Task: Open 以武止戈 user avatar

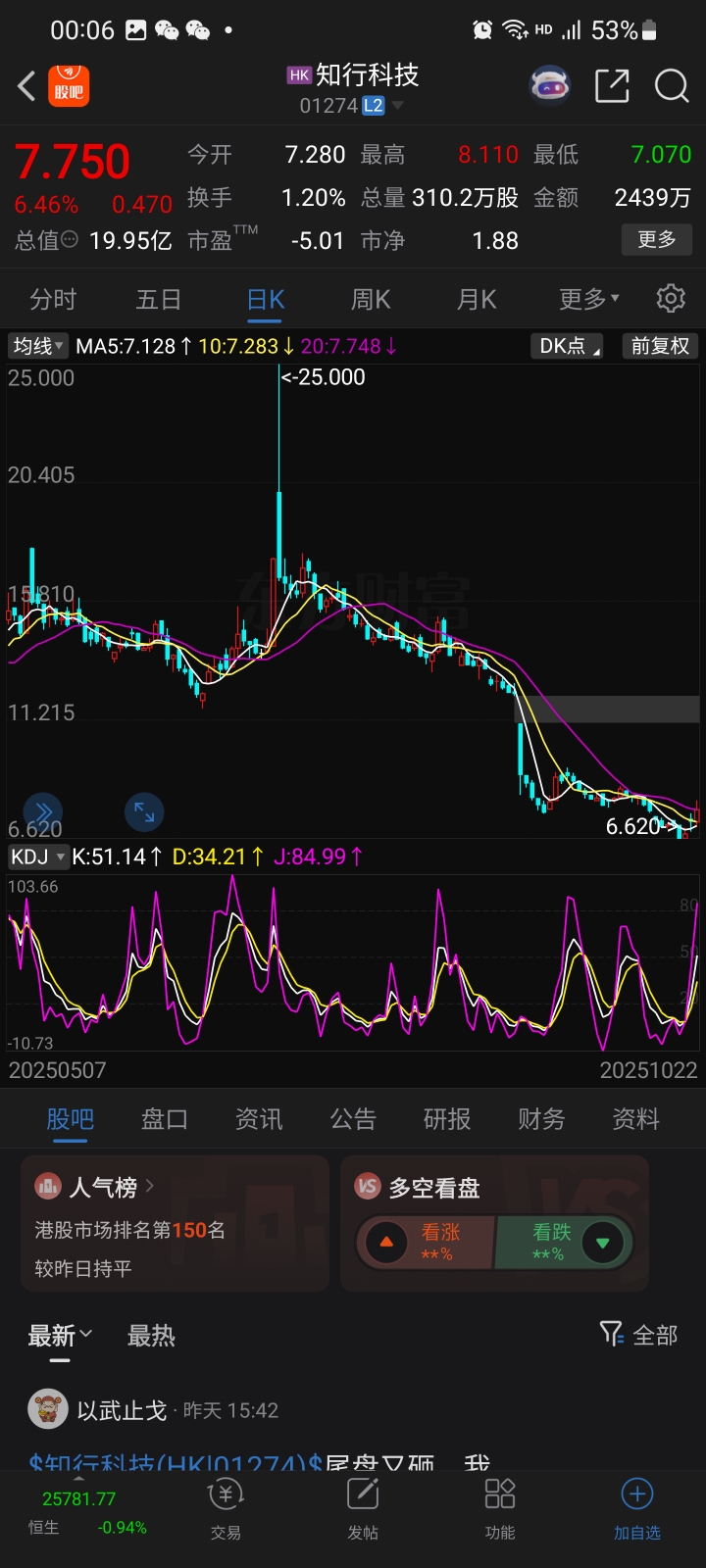Action: coord(47,1409)
